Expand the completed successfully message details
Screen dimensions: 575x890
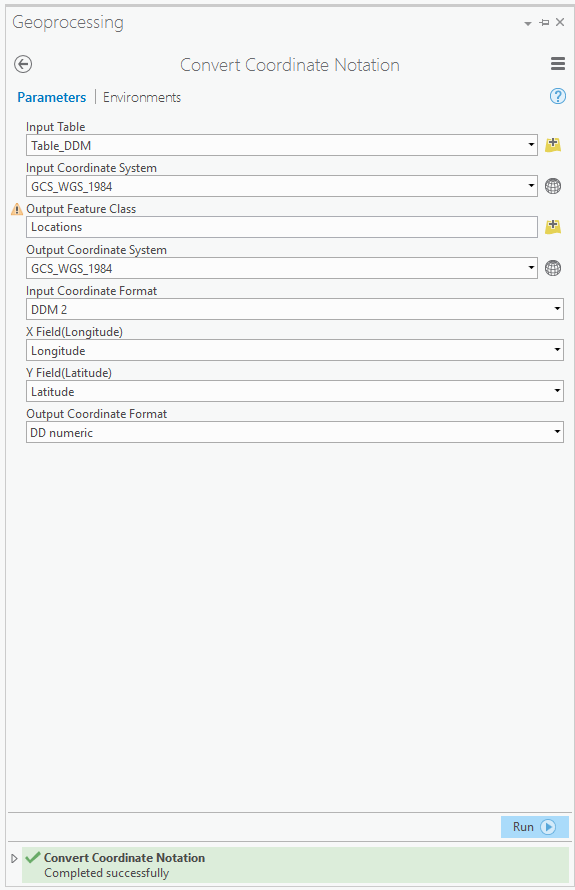[x=15, y=858]
